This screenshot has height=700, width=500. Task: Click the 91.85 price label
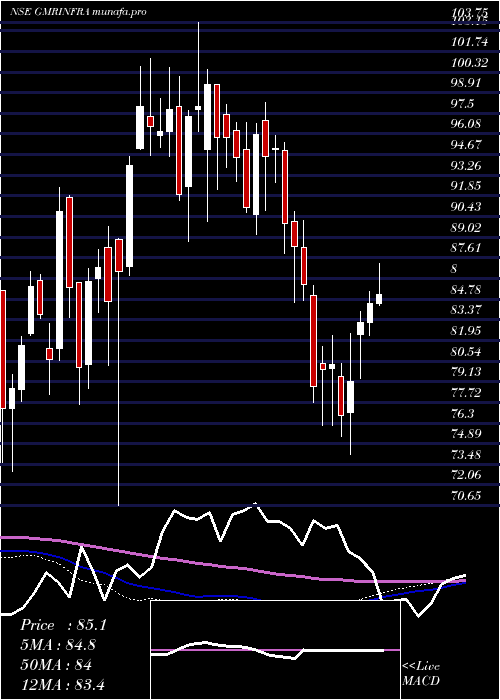point(466,186)
